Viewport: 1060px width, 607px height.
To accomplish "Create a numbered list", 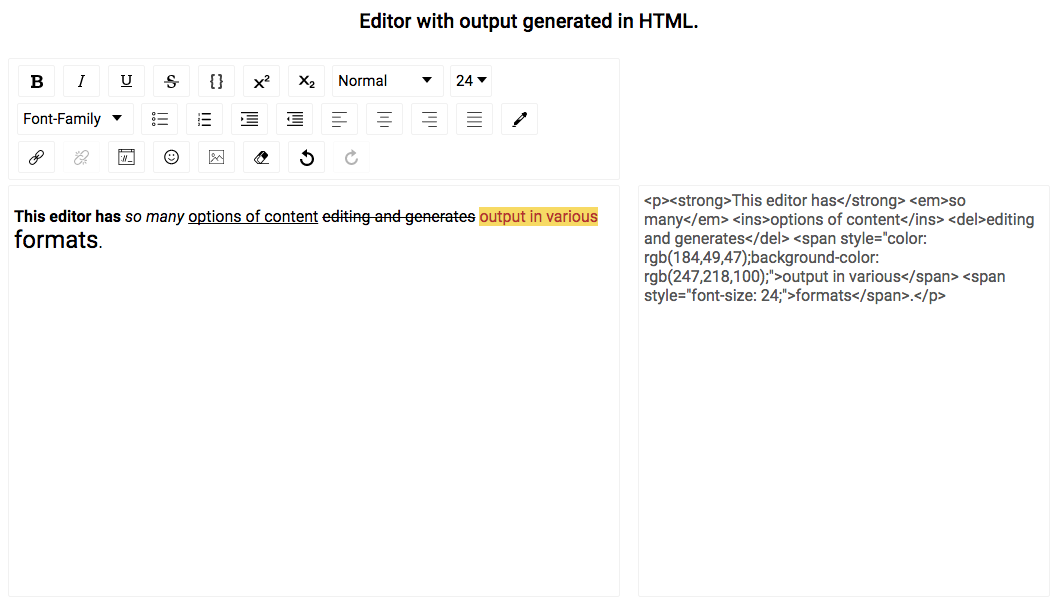I will pos(204,118).
